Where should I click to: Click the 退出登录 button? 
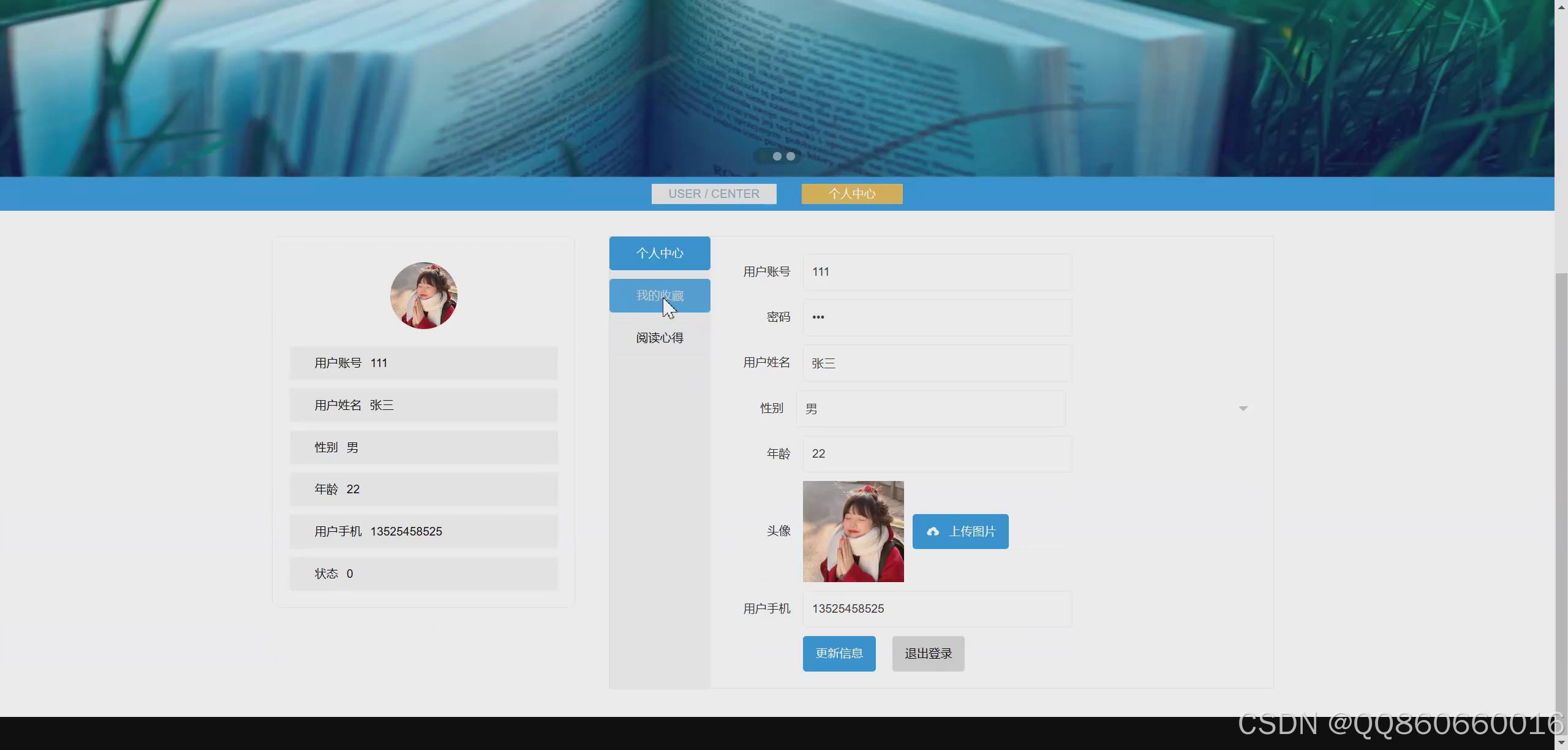[928, 654]
